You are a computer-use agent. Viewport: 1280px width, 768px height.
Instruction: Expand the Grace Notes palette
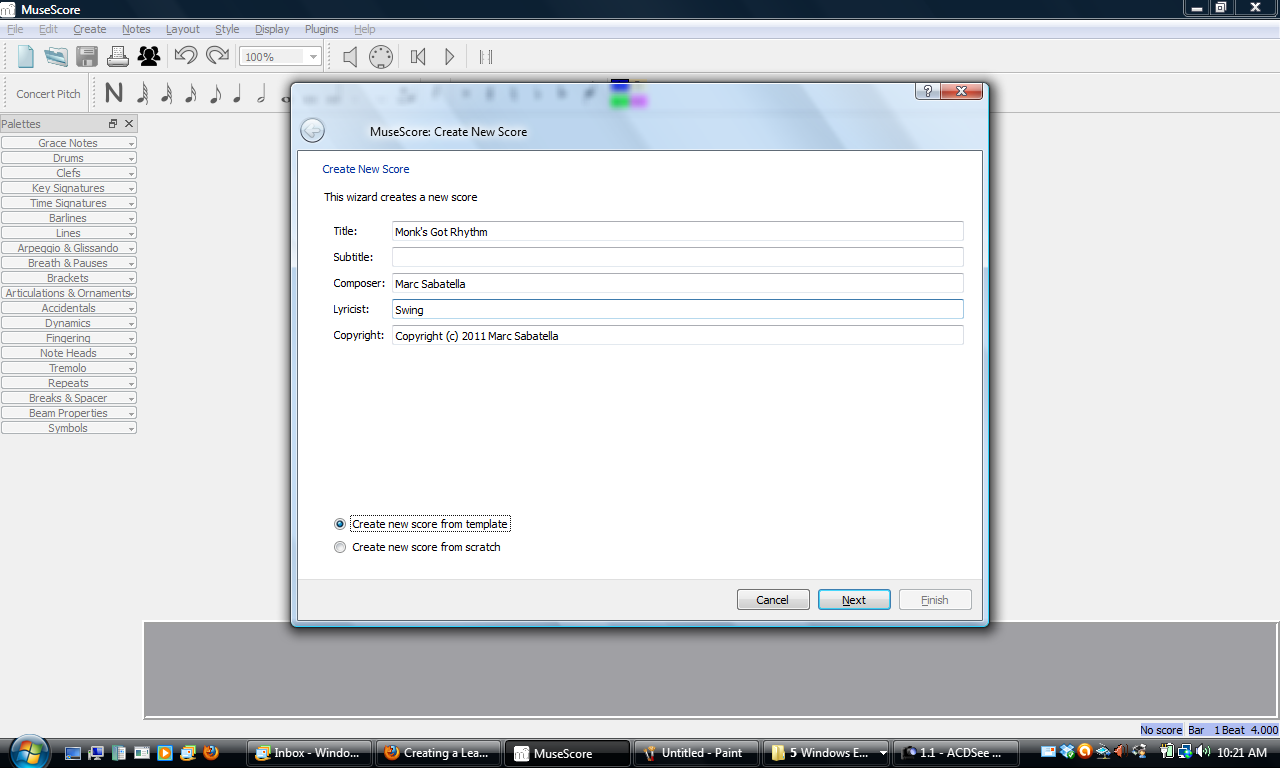(x=69, y=143)
